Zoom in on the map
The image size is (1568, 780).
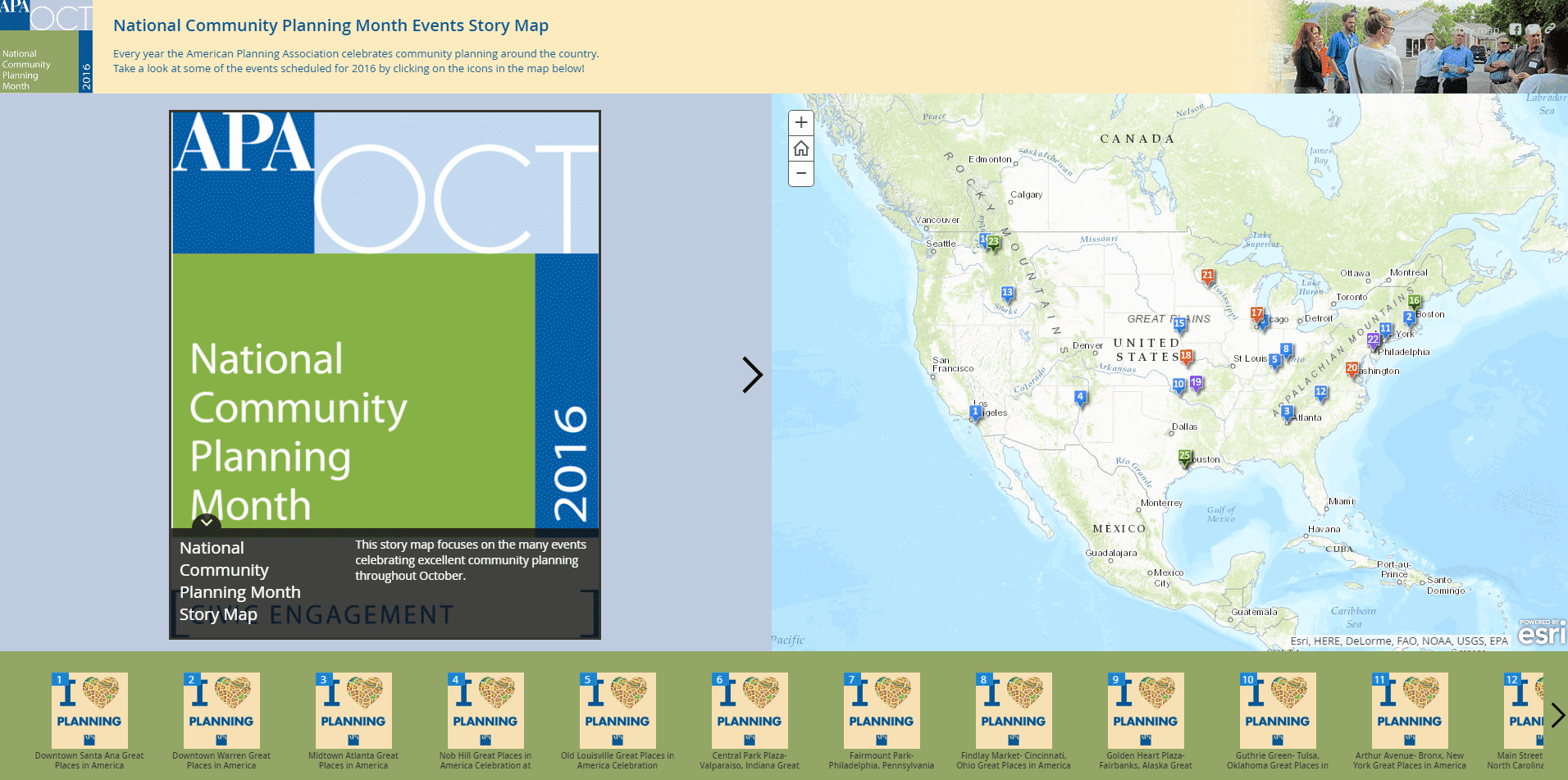click(x=801, y=123)
